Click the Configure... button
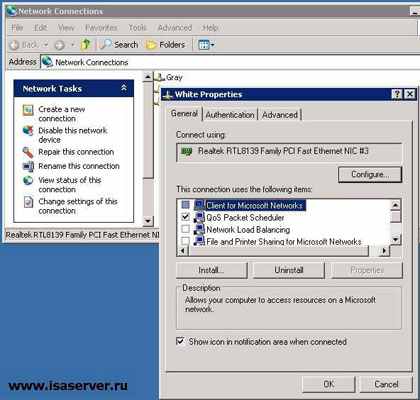This screenshot has height=400, width=420. (x=370, y=174)
